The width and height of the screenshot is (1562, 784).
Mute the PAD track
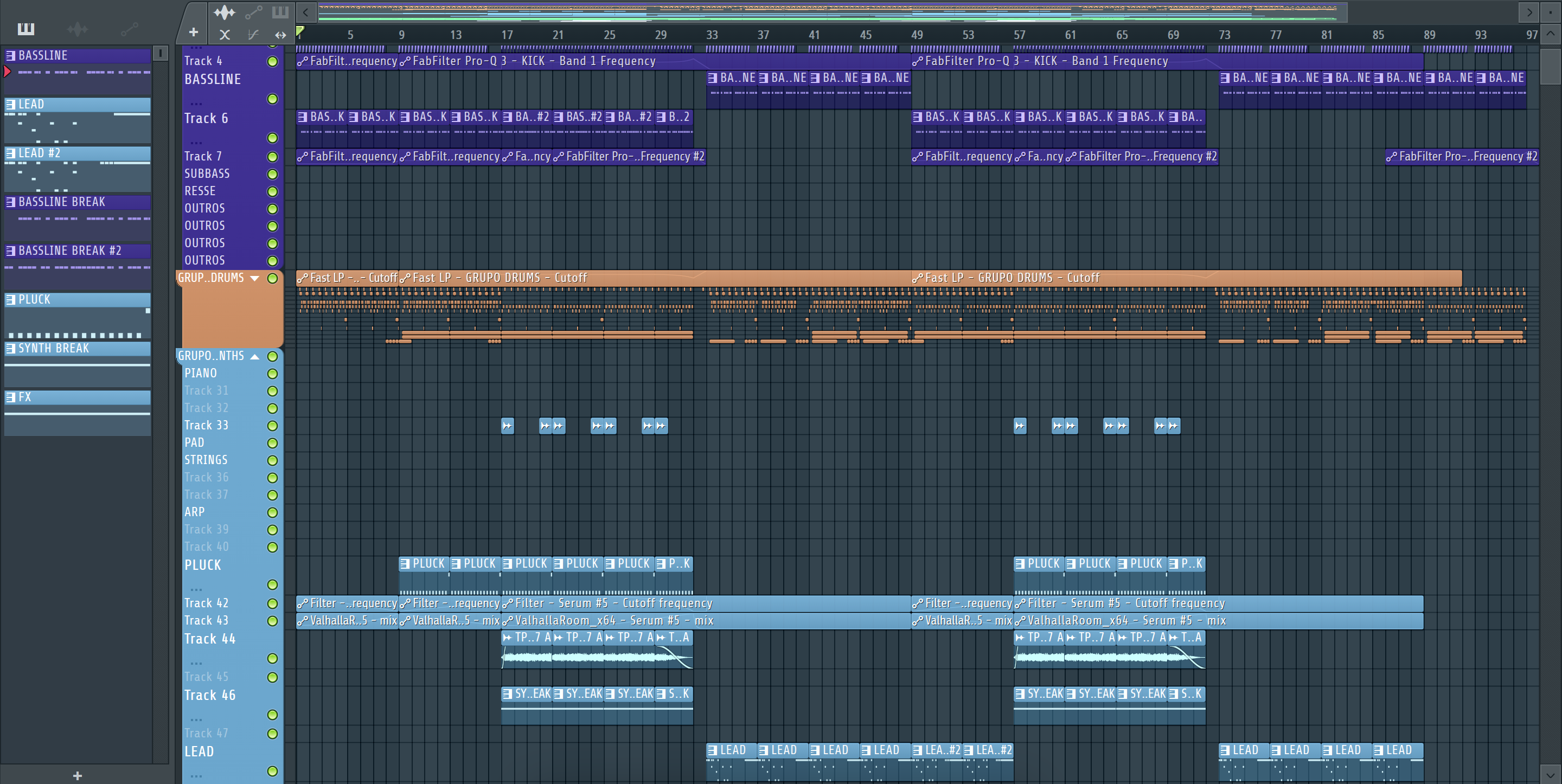[272, 443]
